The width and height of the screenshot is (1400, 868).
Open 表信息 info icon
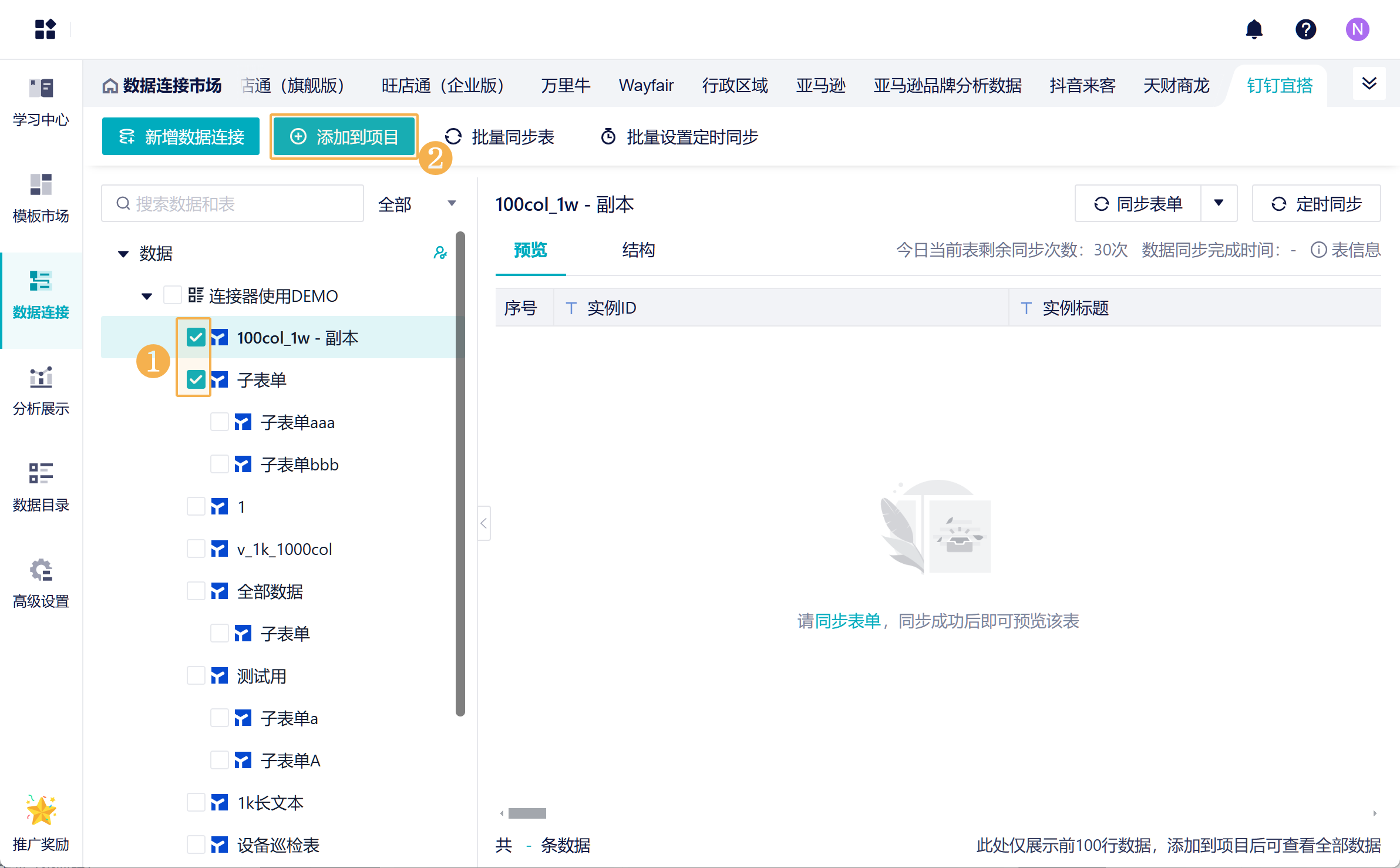[1318, 250]
